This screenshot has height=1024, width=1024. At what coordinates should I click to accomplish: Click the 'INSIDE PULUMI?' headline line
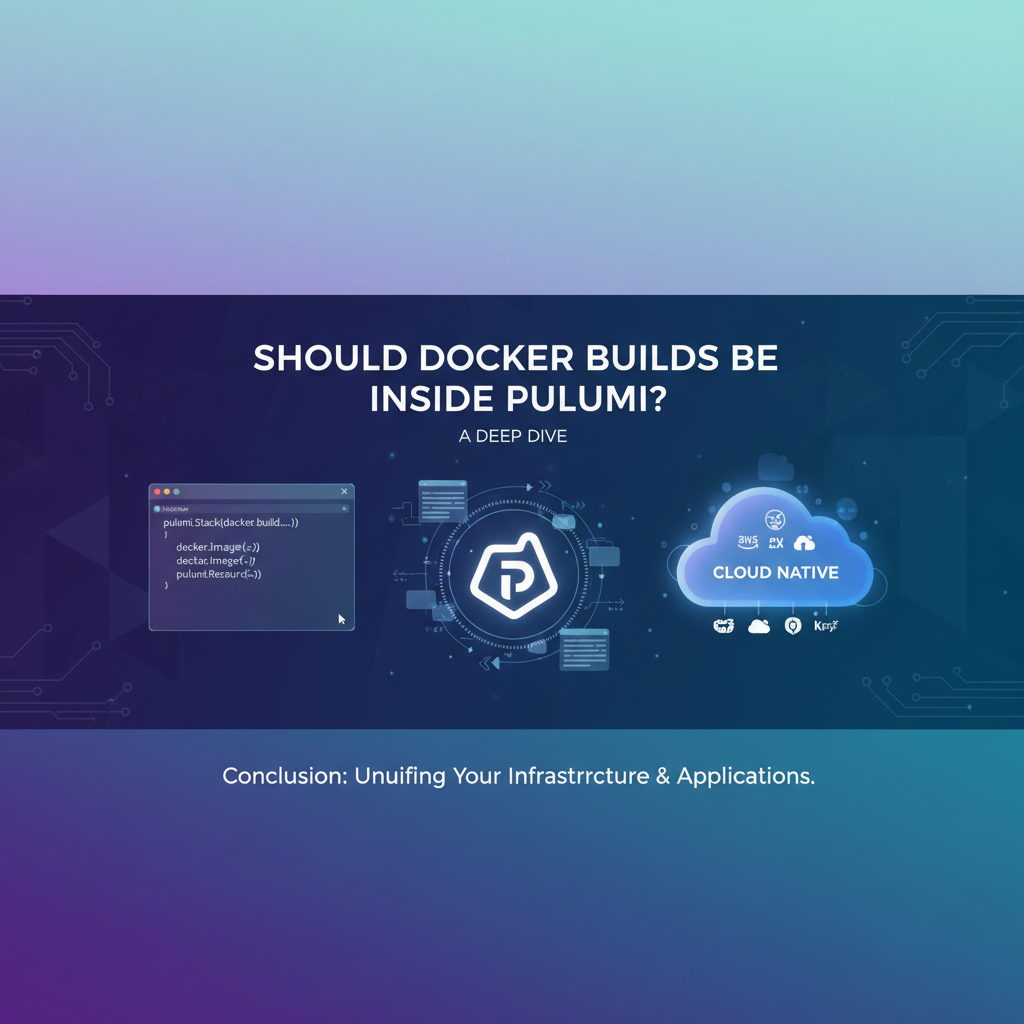point(519,399)
